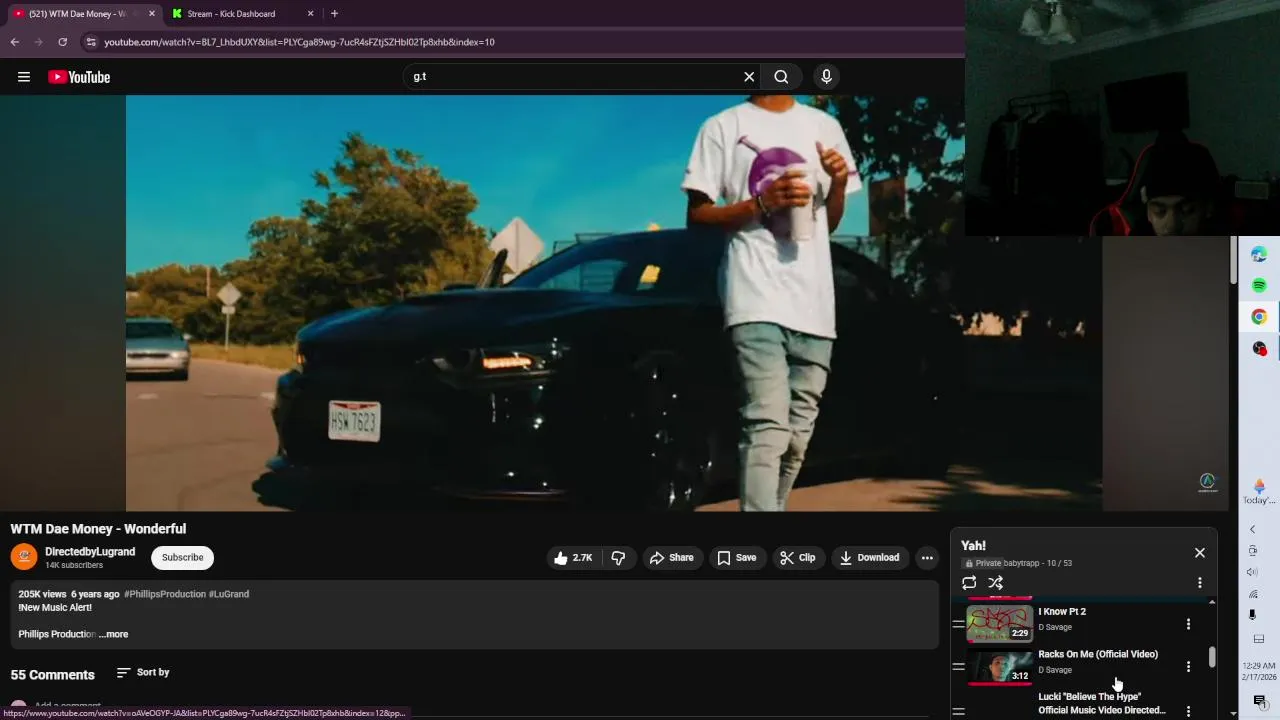The image size is (1280, 720).
Task: Open the DirectedbyLugrand channel name link
Action: tap(90, 552)
